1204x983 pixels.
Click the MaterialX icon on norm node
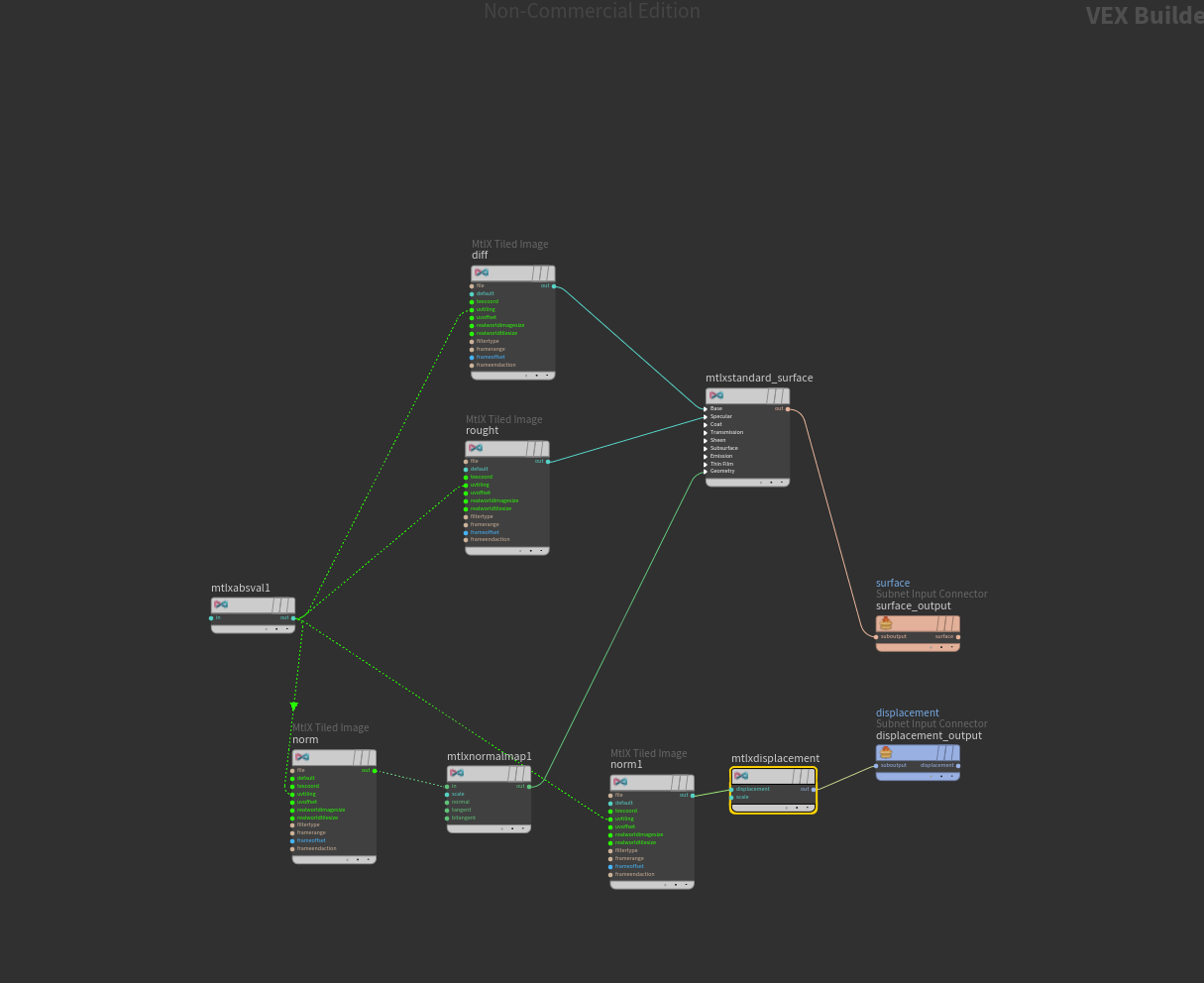click(x=302, y=757)
